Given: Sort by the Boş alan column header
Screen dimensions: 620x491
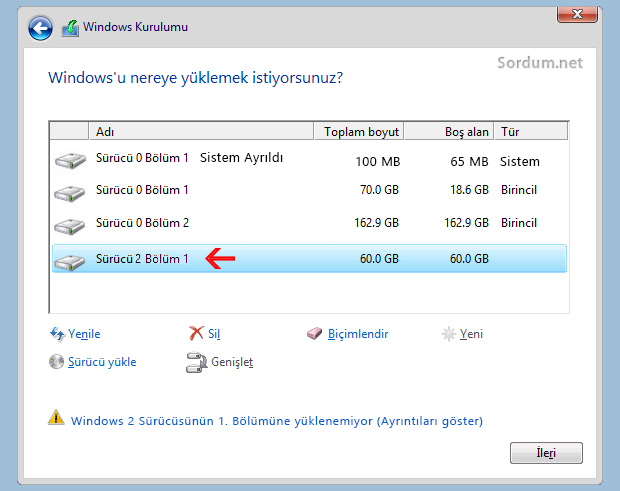Looking at the screenshot, I should [449, 131].
